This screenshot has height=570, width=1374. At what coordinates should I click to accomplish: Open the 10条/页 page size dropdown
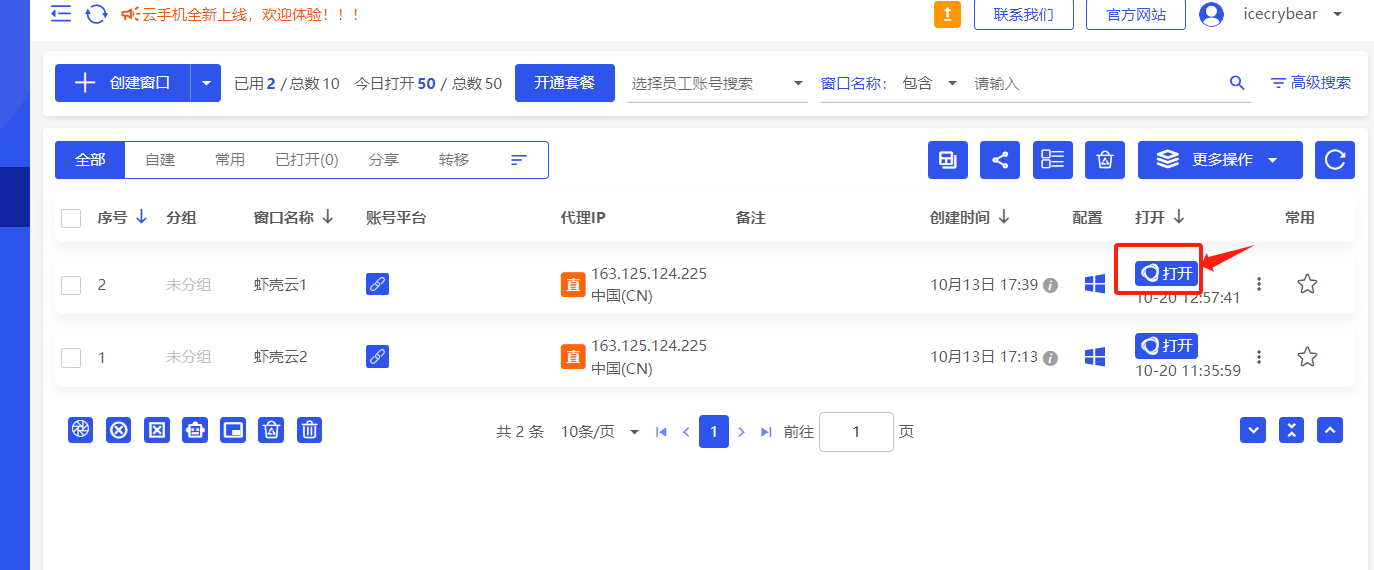point(600,432)
